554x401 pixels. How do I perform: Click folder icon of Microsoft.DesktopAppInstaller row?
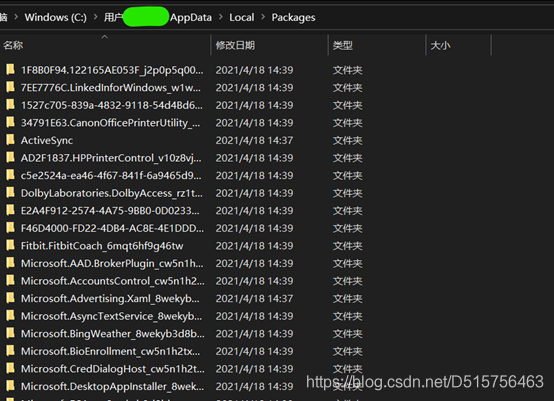pos(10,386)
